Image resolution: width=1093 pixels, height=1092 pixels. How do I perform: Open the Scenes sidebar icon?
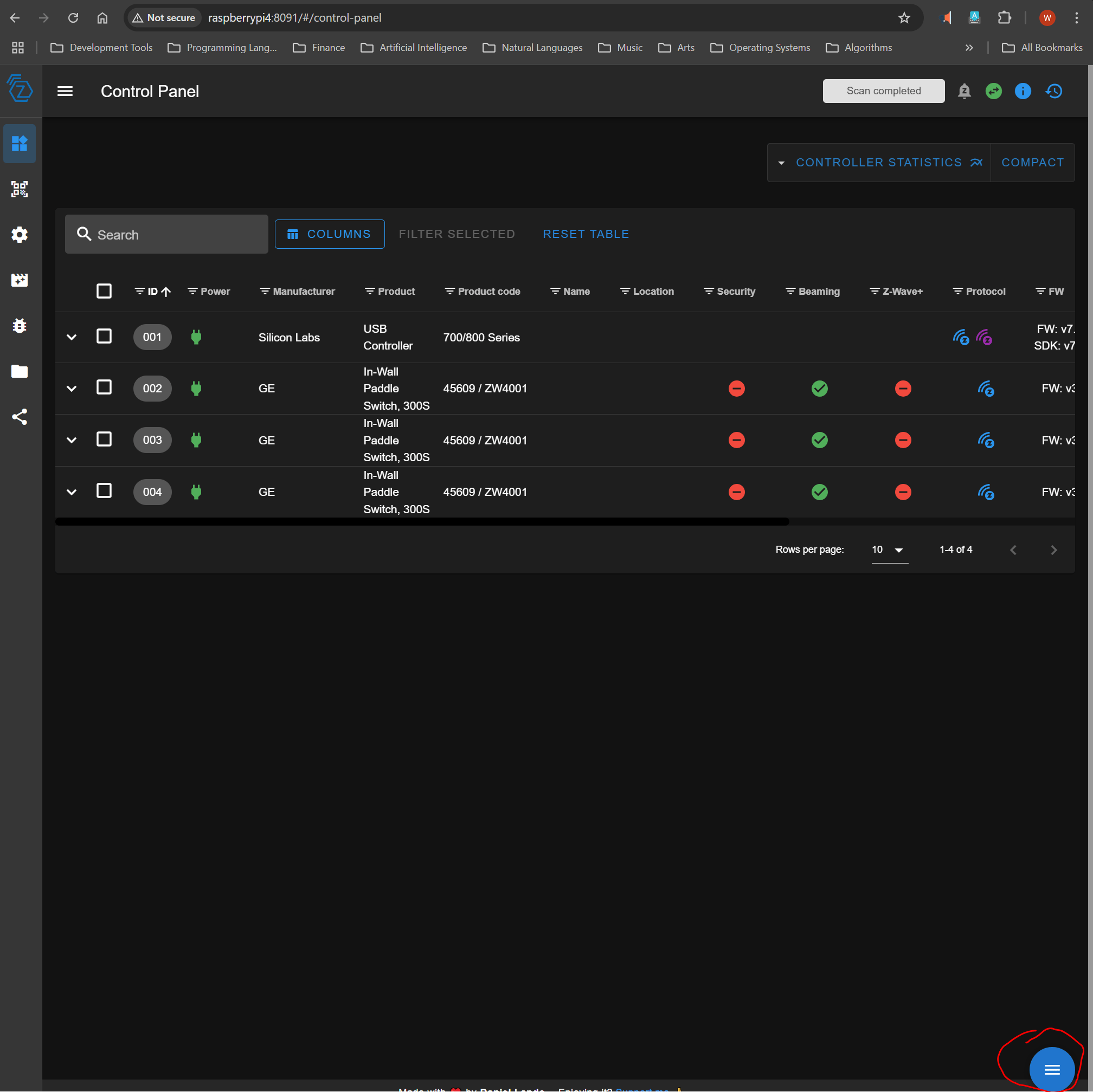pyautogui.click(x=19, y=280)
